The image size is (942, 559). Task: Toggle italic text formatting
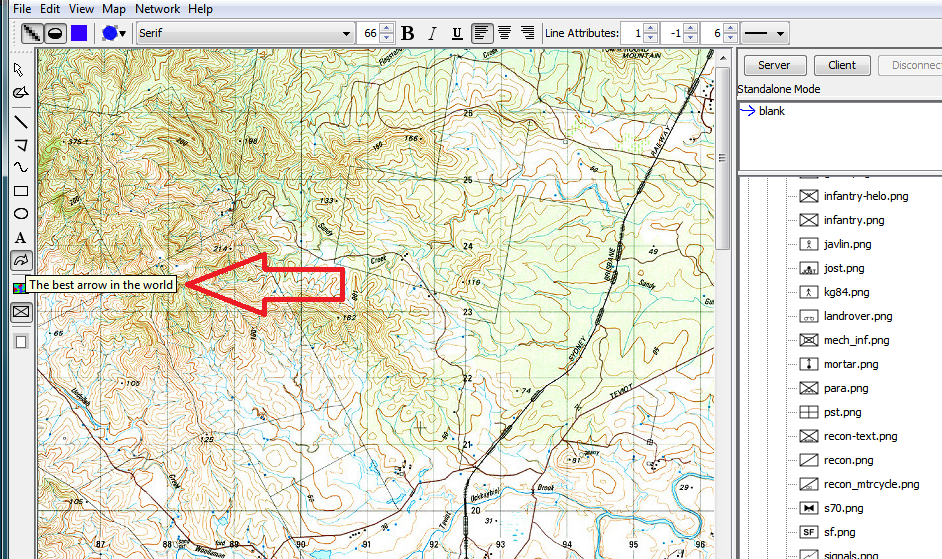click(432, 33)
